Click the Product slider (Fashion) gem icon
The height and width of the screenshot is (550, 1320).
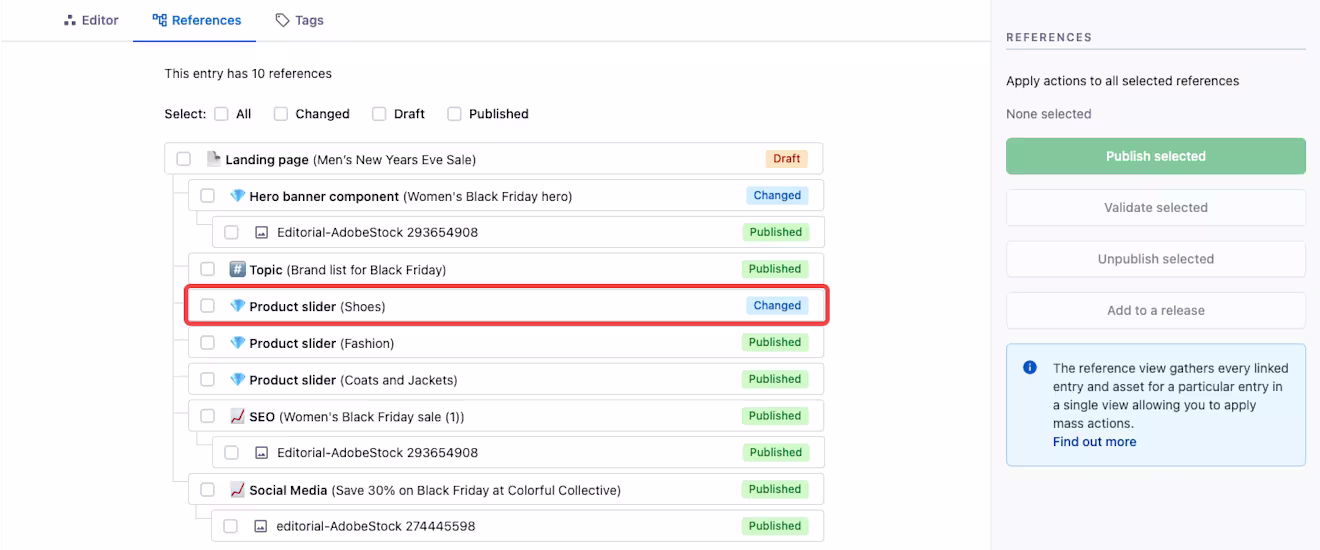click(x=237, y=343)
